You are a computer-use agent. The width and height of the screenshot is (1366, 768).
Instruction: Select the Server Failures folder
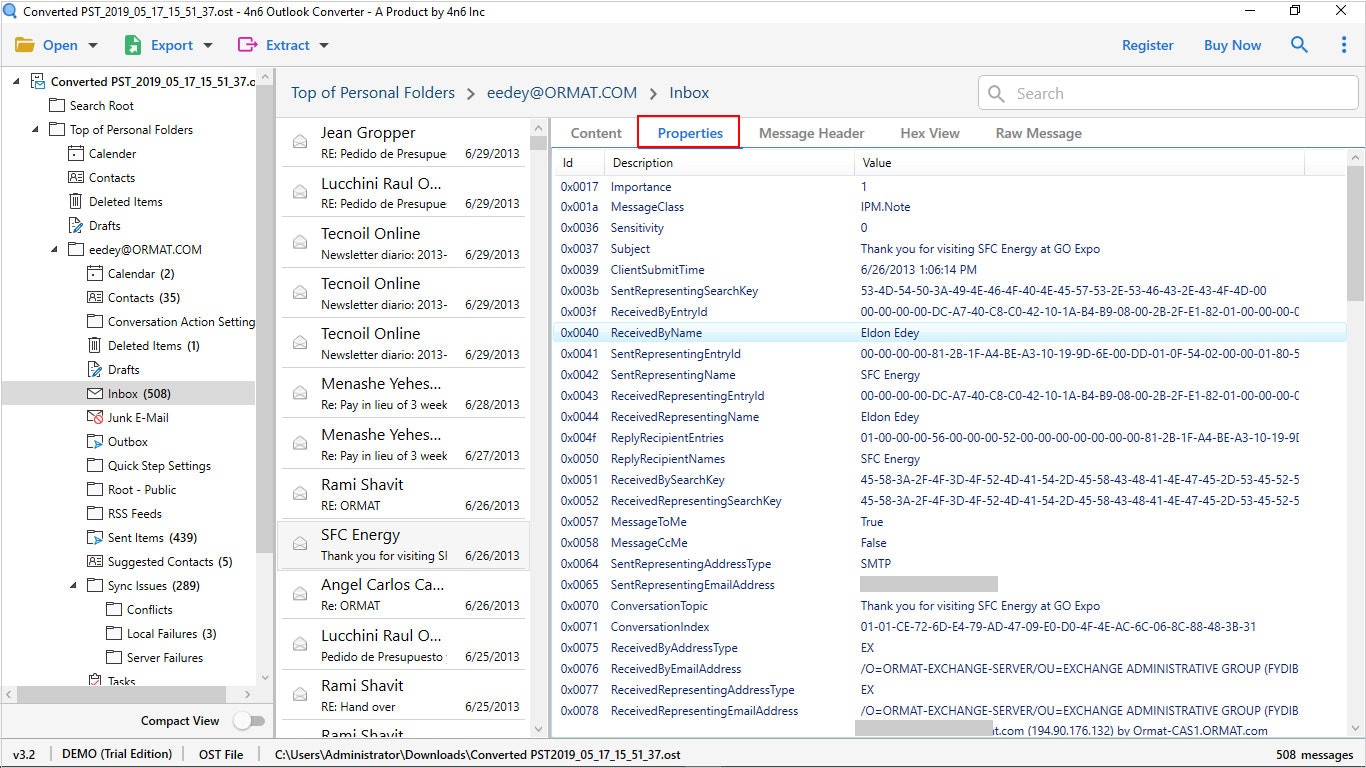(164, 658)
